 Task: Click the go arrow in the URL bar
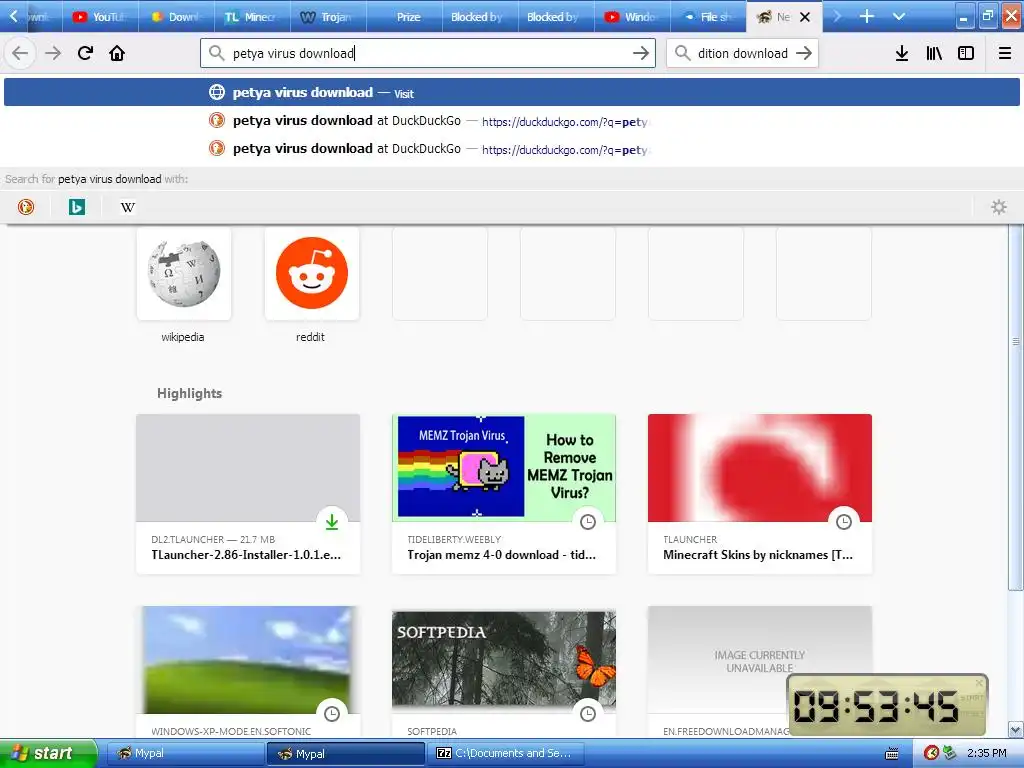tap(641, 54)
